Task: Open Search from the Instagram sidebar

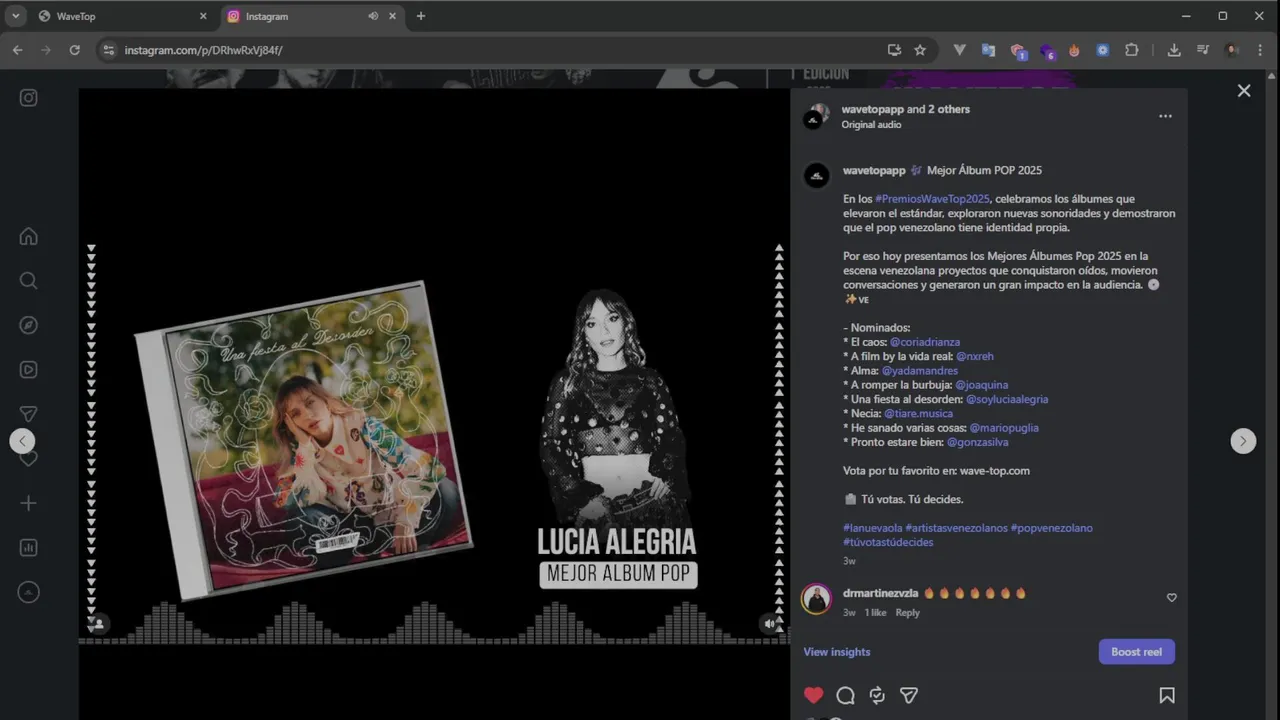Action: (29, 280)
